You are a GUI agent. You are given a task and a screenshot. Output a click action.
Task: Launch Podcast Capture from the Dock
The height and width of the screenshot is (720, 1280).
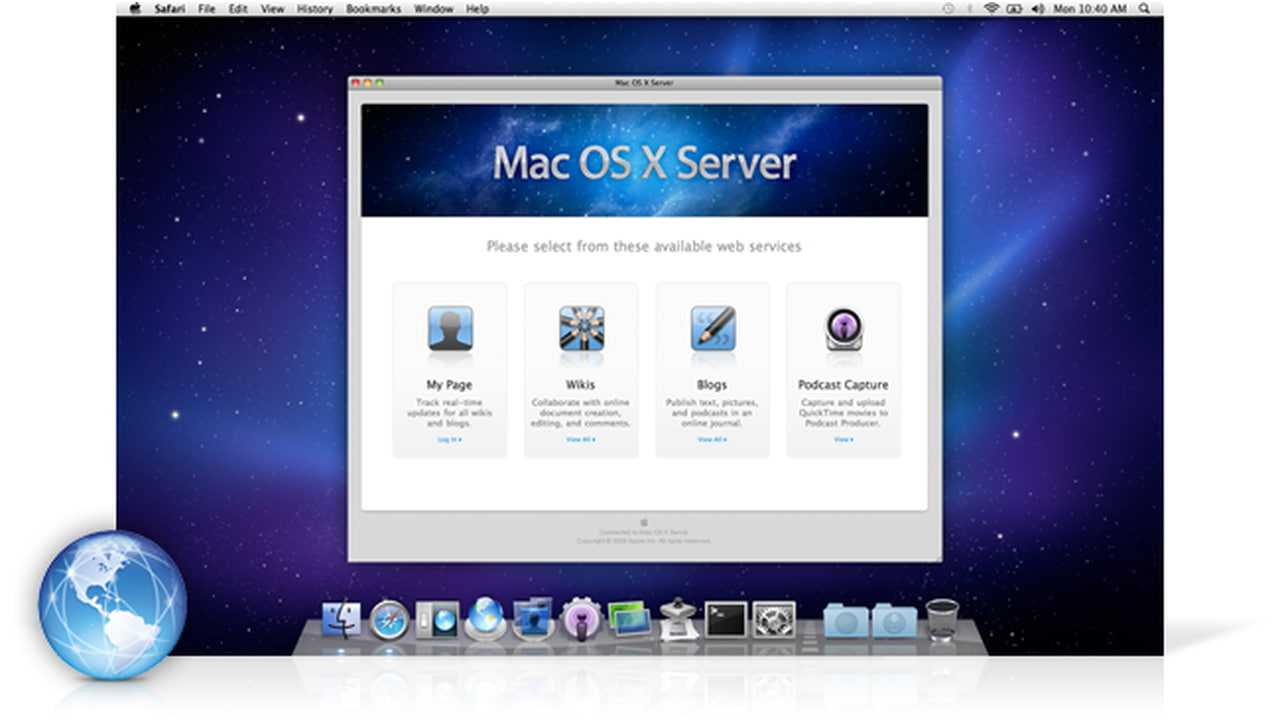click(579, 620)
